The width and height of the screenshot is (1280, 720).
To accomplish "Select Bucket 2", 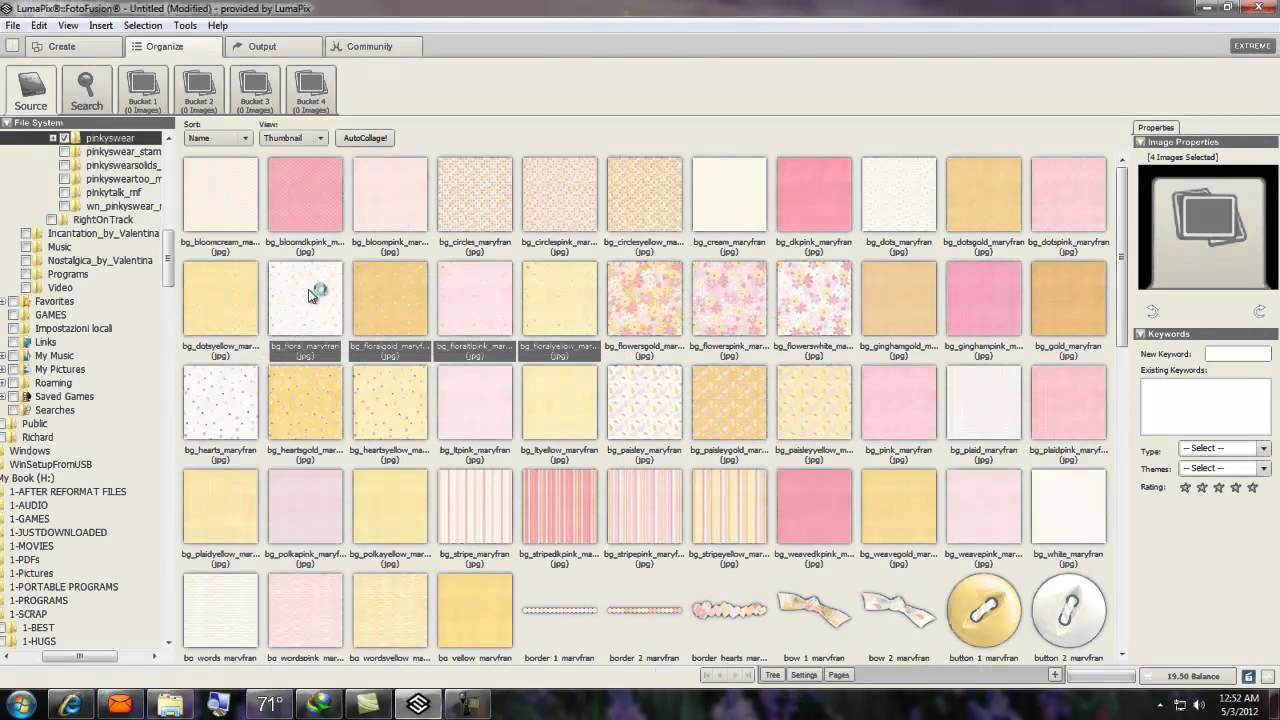I will (x=199, y=90).
